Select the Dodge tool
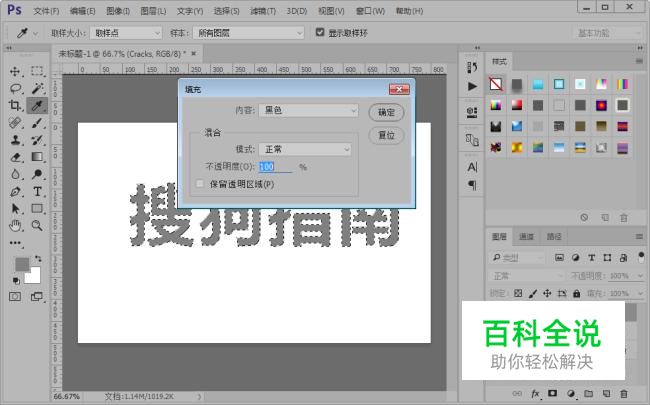Screen dimensions: 650x405 pos(37,174)
